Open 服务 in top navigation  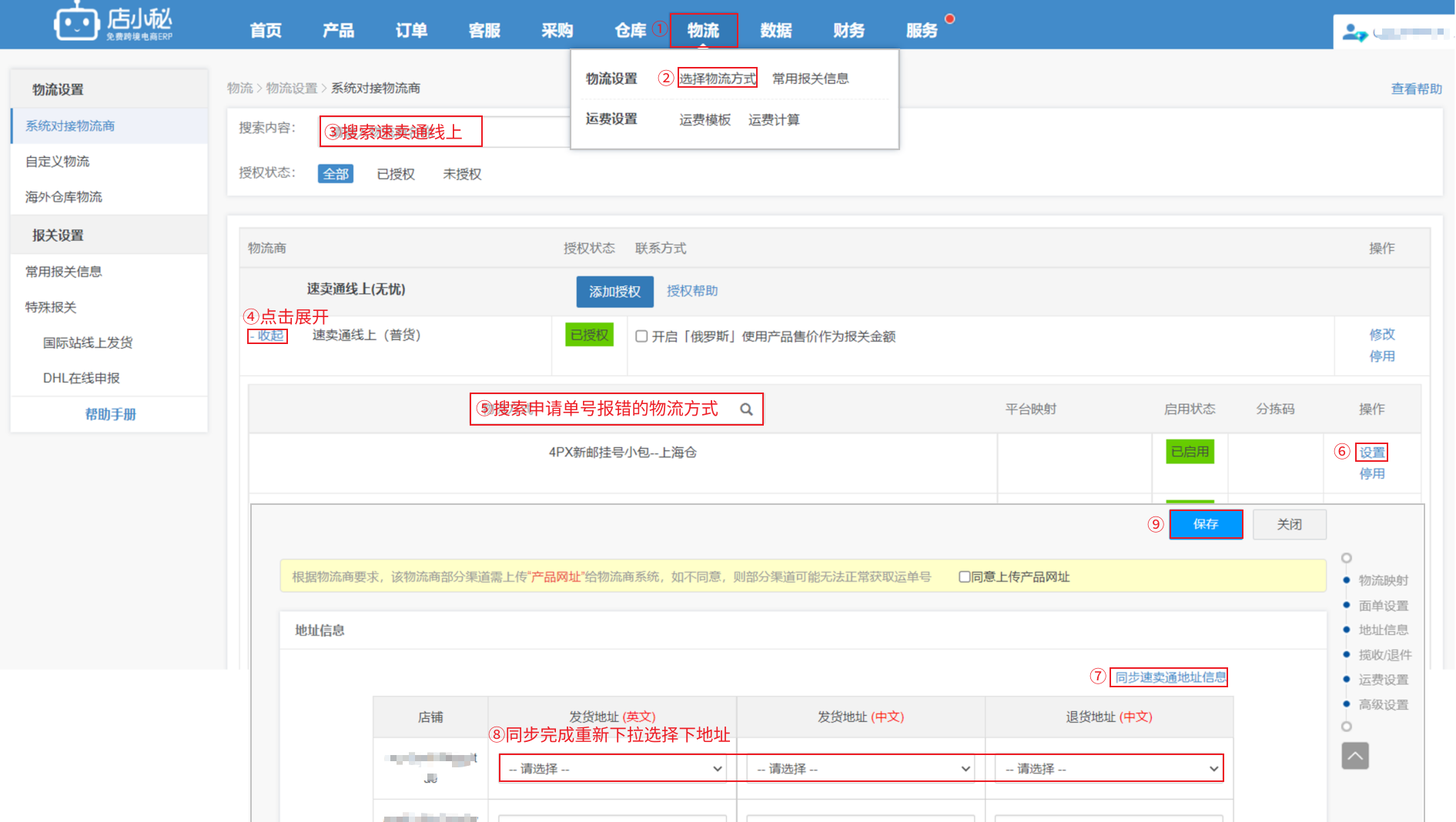(922, 30)
